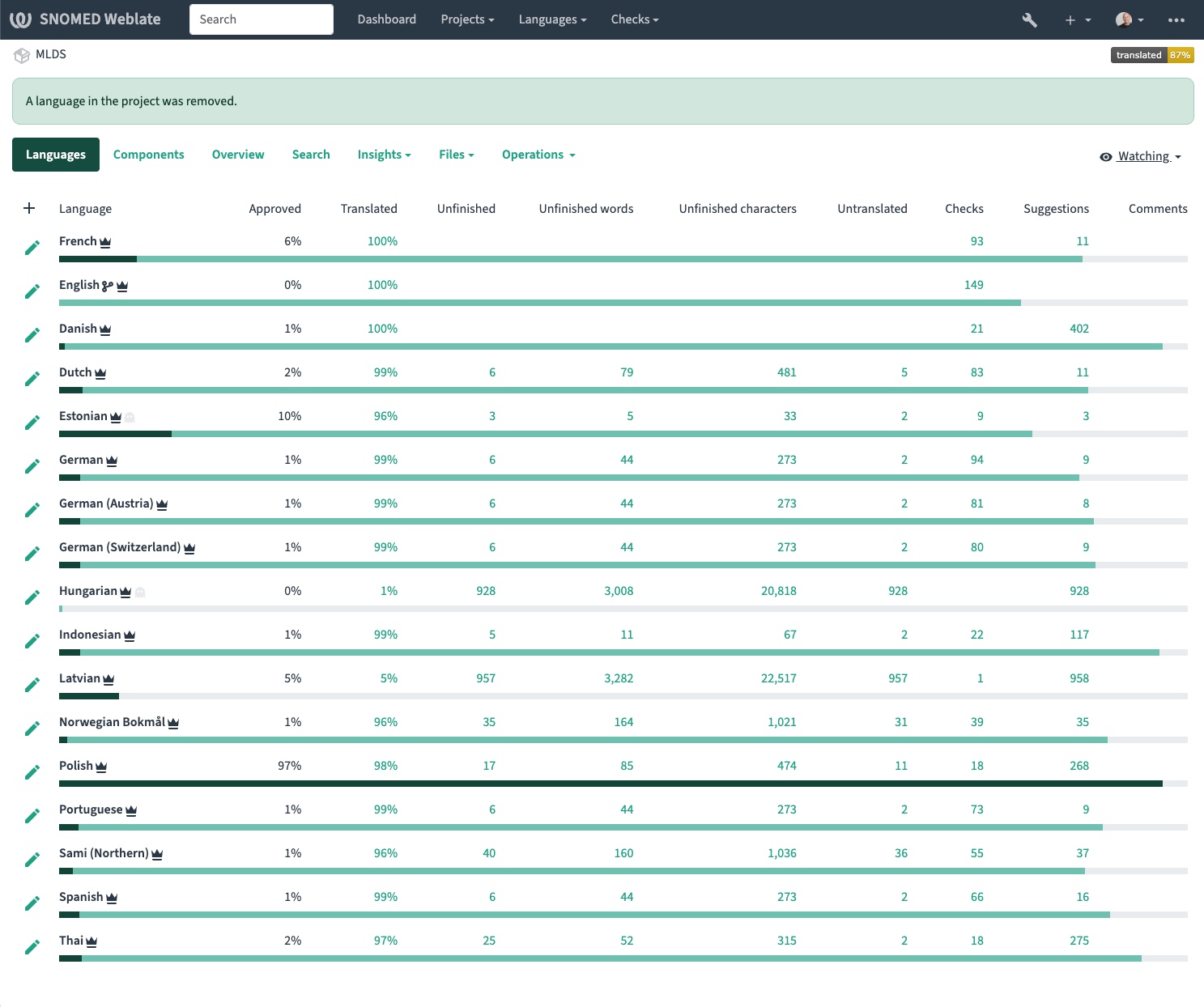Viewport: 1204px width, 1007px height.
Task: Expand the Projects dropdown menu
Action: point(466,19)
